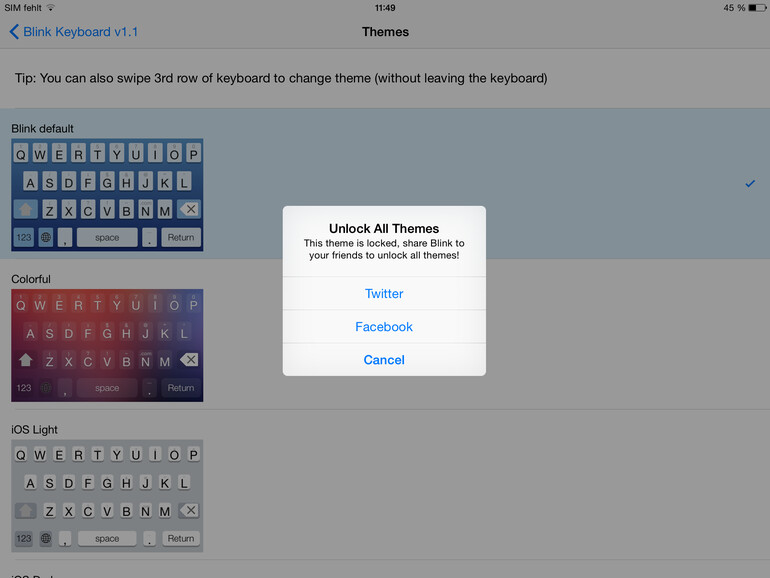Tap the "Colorful" theme label
Screen dimensions: 770x578
click(x=31, y=279)
